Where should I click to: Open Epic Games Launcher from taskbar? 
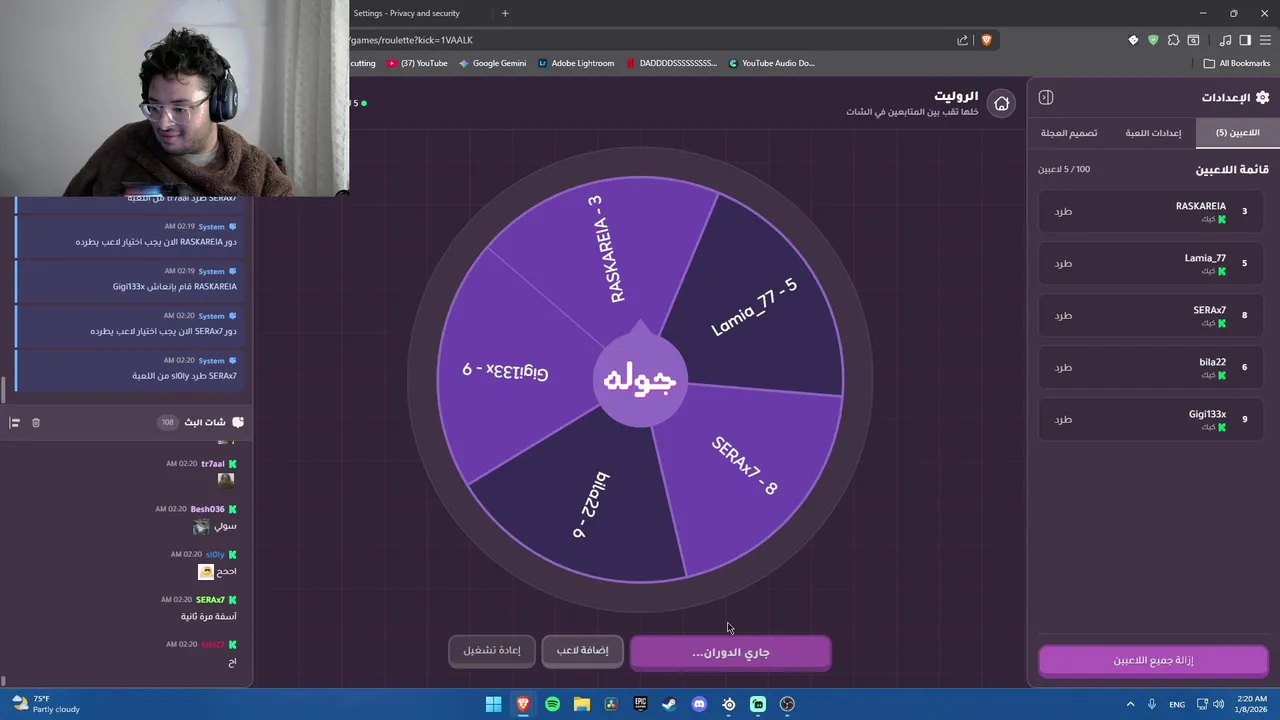[x=640, y=704]
